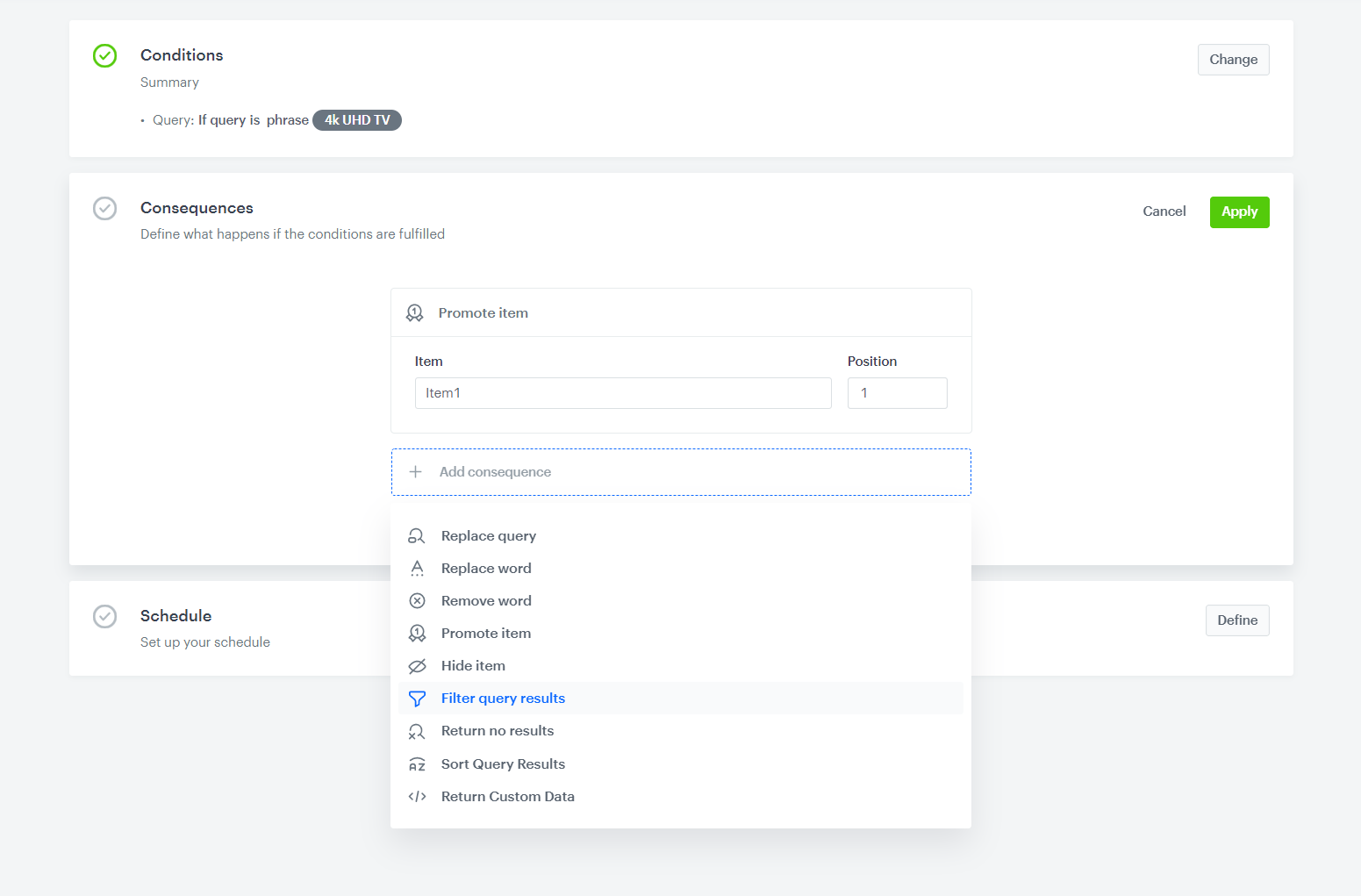This screenshot has width=1361, height=896.
Task: Cancel editing the consequences
Action: [x=1164, y=211]
